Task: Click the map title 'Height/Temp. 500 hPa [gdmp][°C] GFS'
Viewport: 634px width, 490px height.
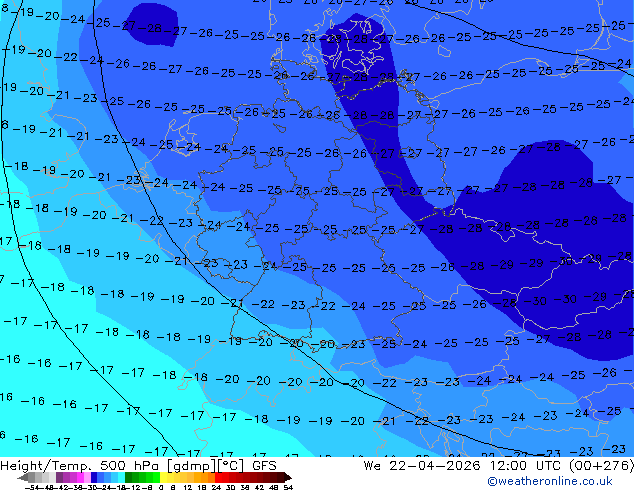Action: point(138,465)
